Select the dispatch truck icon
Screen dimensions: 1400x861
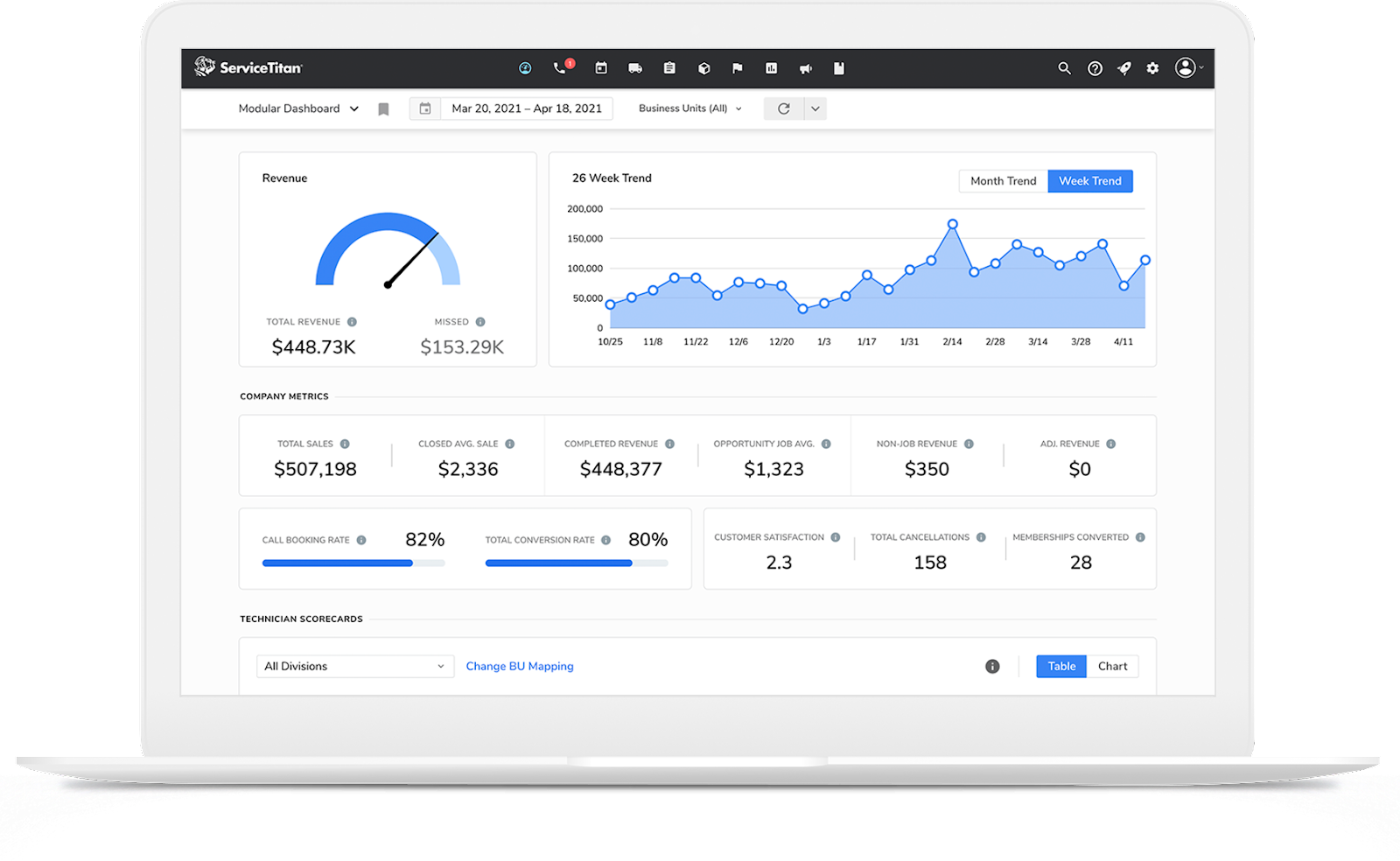[634, 67]
